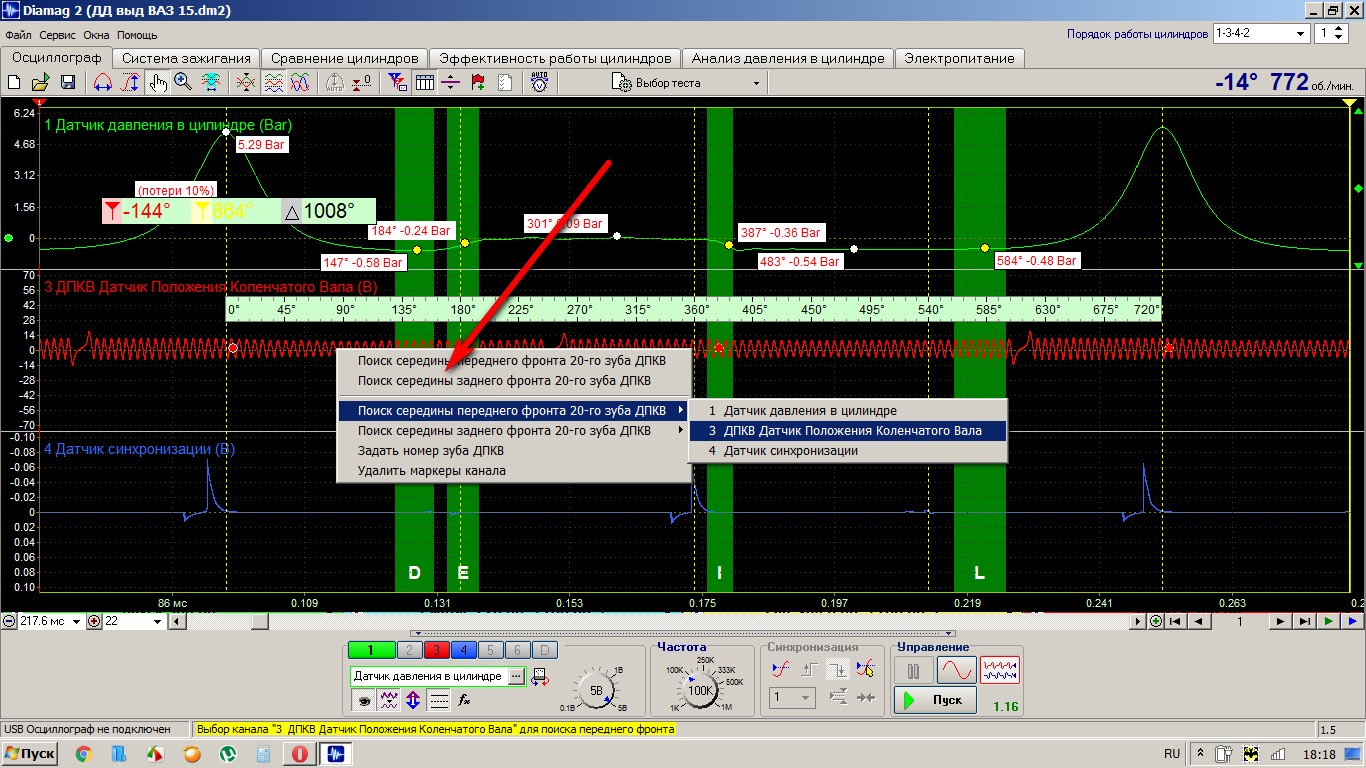Select Удалить маркеры канала menu entry
This screenshot has width=1366, height=768.
[513, 471]
